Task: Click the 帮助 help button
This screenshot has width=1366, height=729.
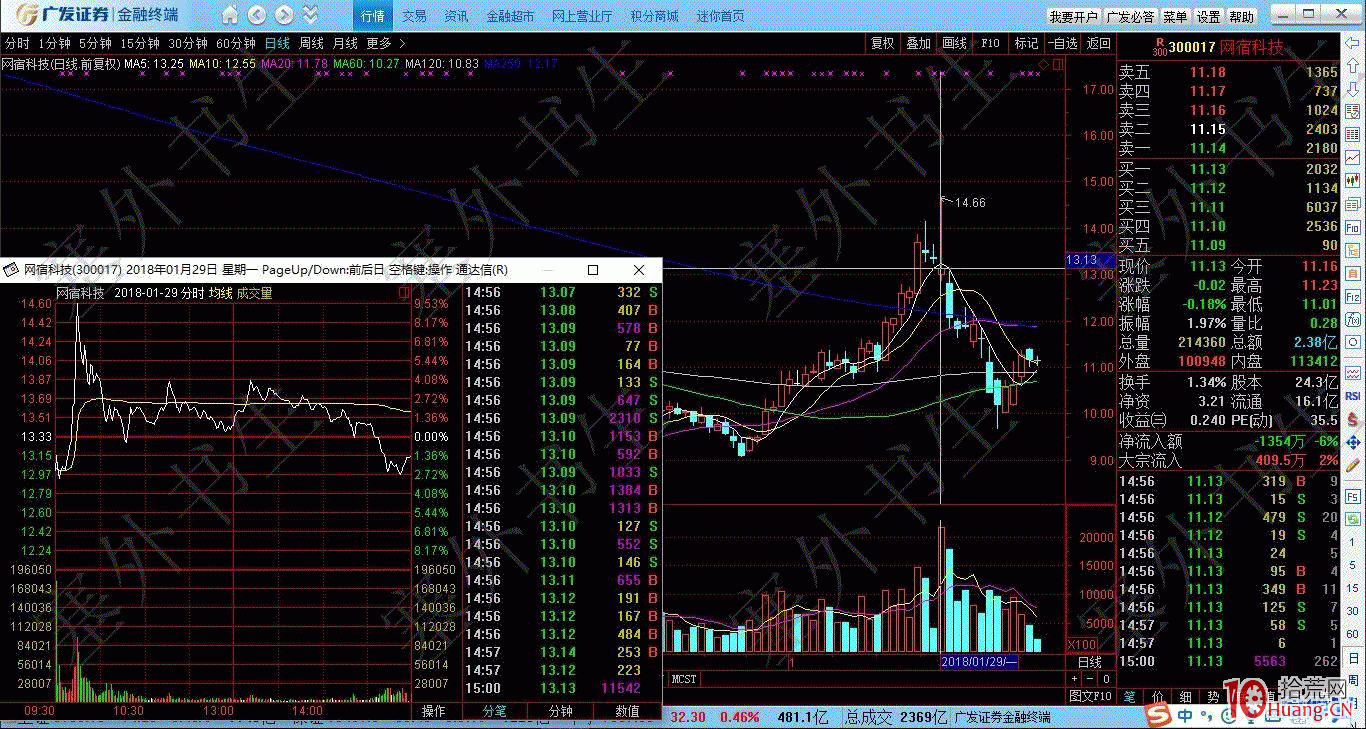Action: click(1242, 17)
